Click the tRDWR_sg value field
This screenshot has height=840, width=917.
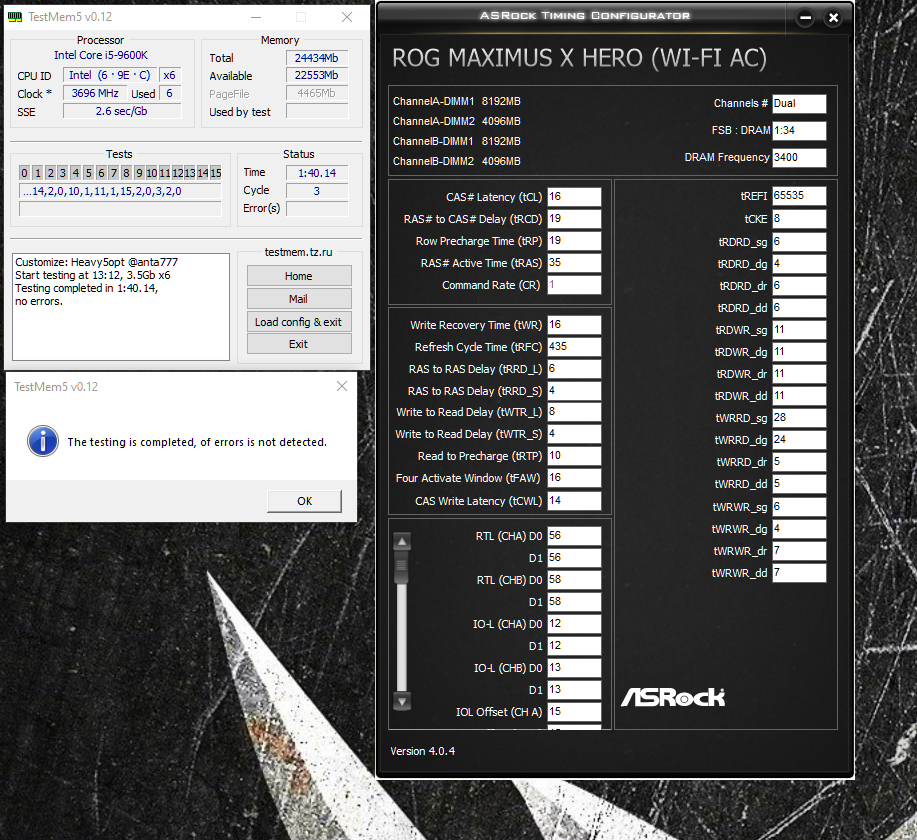point(799,330)
